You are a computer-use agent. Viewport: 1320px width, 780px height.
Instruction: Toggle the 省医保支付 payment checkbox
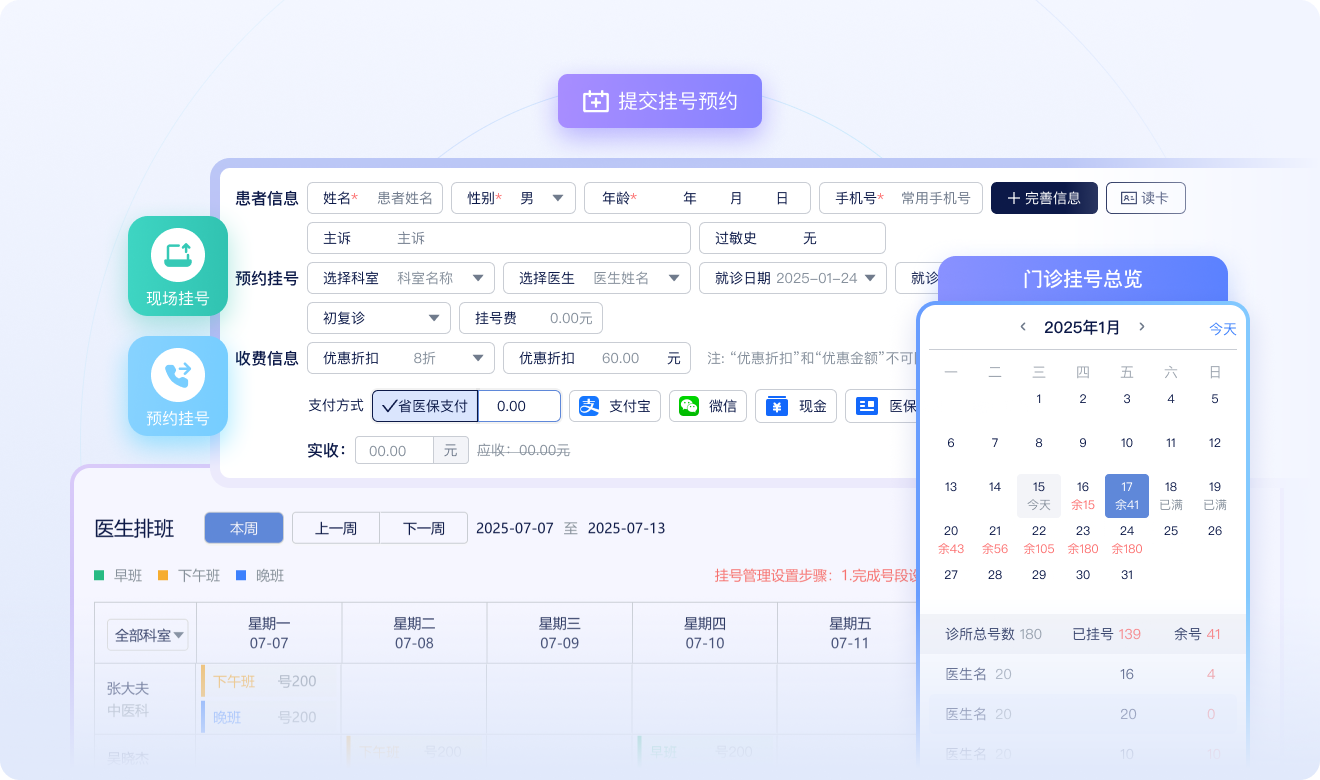(425, 406)
